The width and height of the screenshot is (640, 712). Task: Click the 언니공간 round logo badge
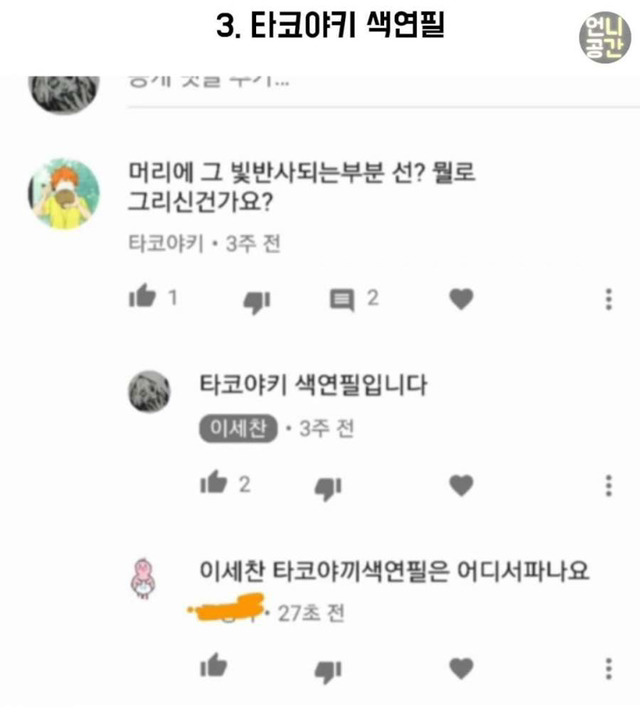pos(605,37)
